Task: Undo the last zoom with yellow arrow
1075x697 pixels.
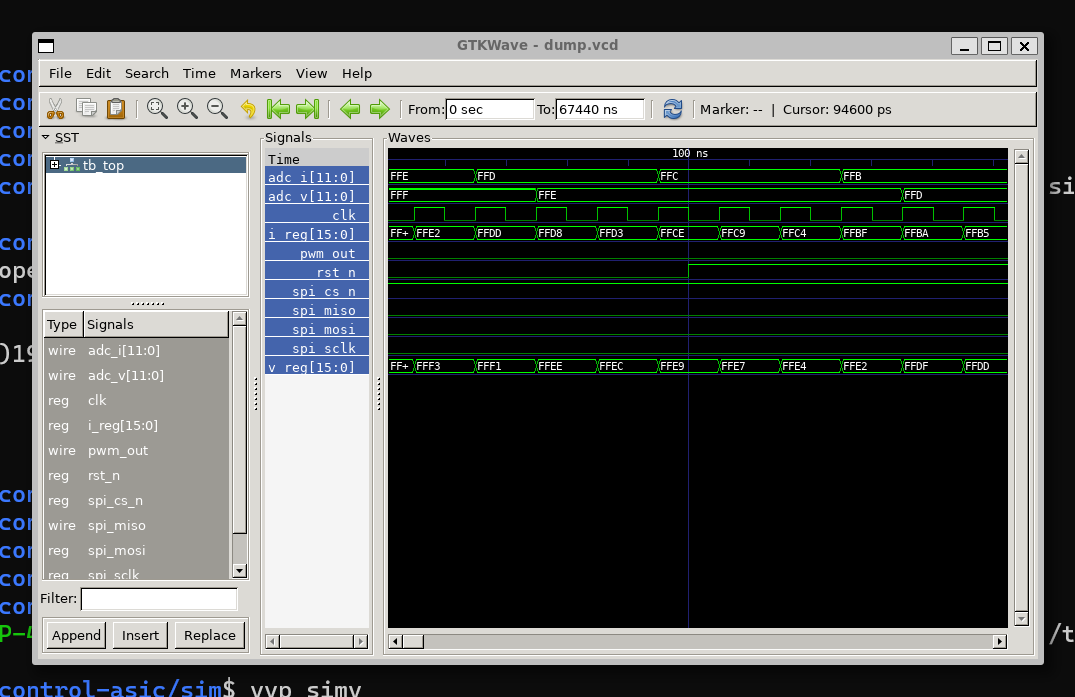Action: click(248, 109)
